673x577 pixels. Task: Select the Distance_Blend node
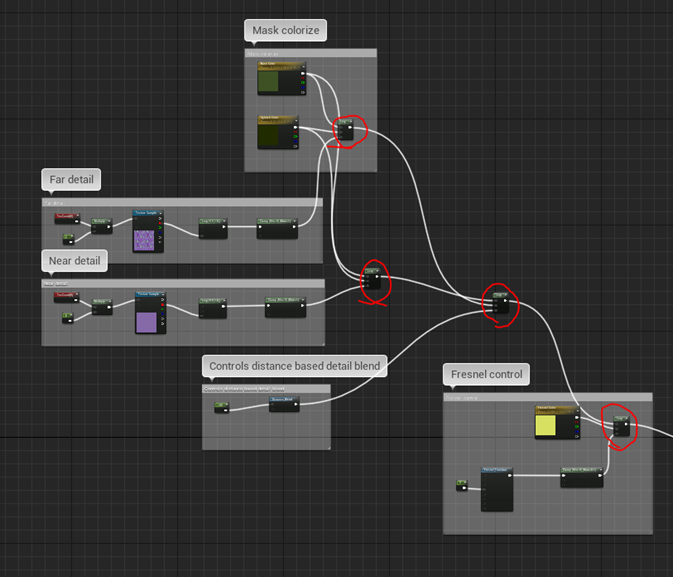[x=284, y=404]
